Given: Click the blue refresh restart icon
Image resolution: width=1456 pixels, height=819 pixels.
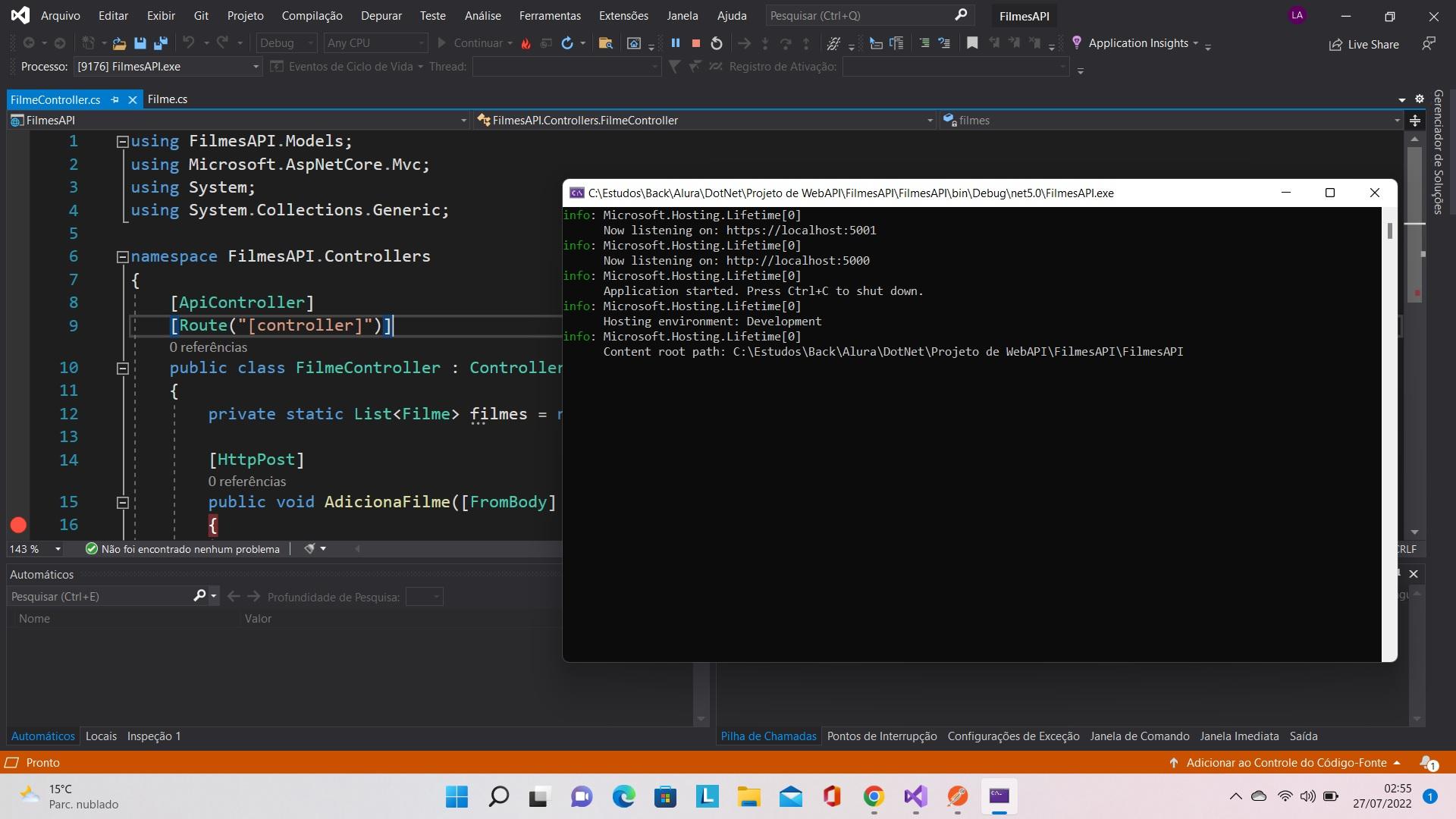Looking at the screenshot, I should [x=566, y=43].
